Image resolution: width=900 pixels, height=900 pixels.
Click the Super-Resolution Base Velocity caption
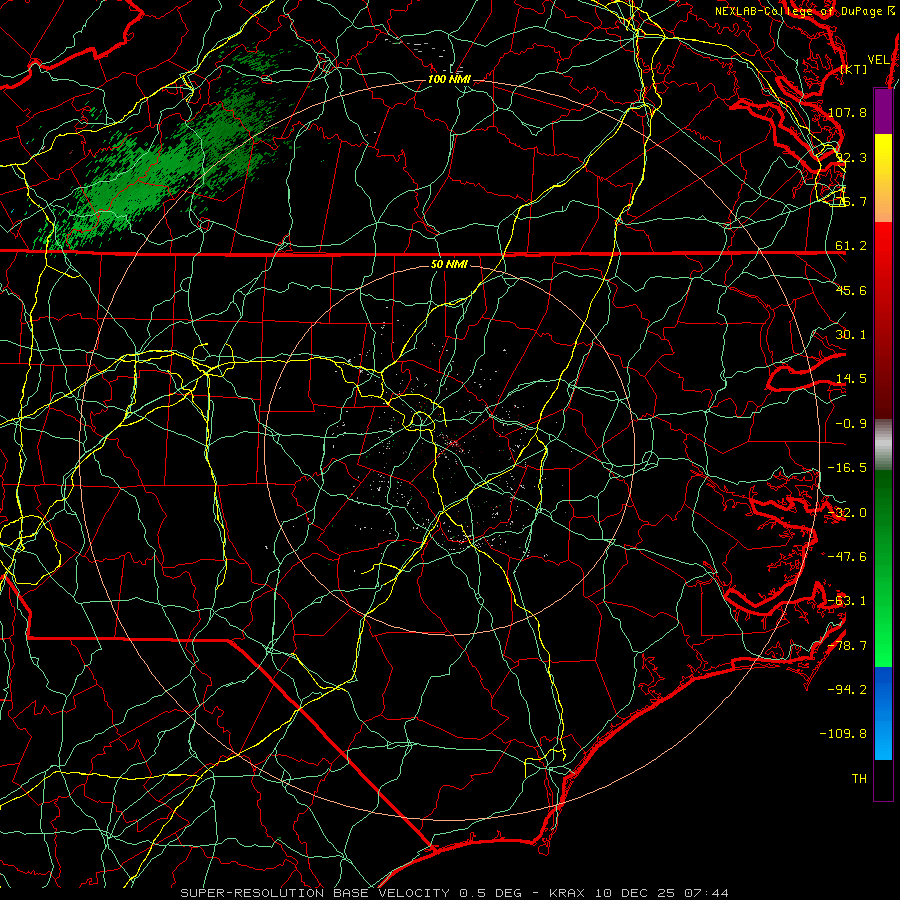(x=455, y=893)
